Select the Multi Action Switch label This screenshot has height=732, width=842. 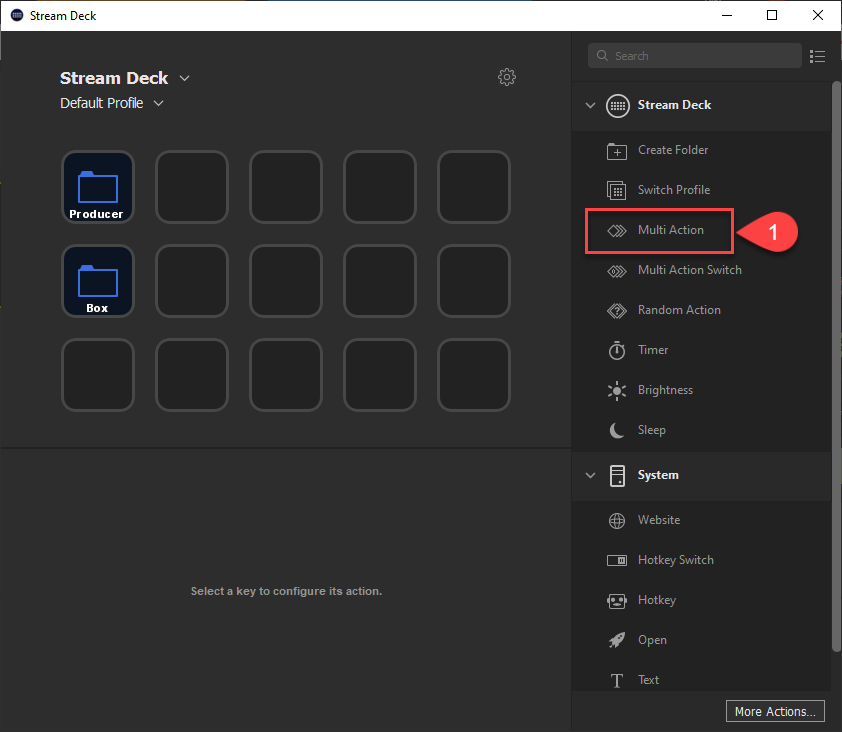[x=689, y=270]
